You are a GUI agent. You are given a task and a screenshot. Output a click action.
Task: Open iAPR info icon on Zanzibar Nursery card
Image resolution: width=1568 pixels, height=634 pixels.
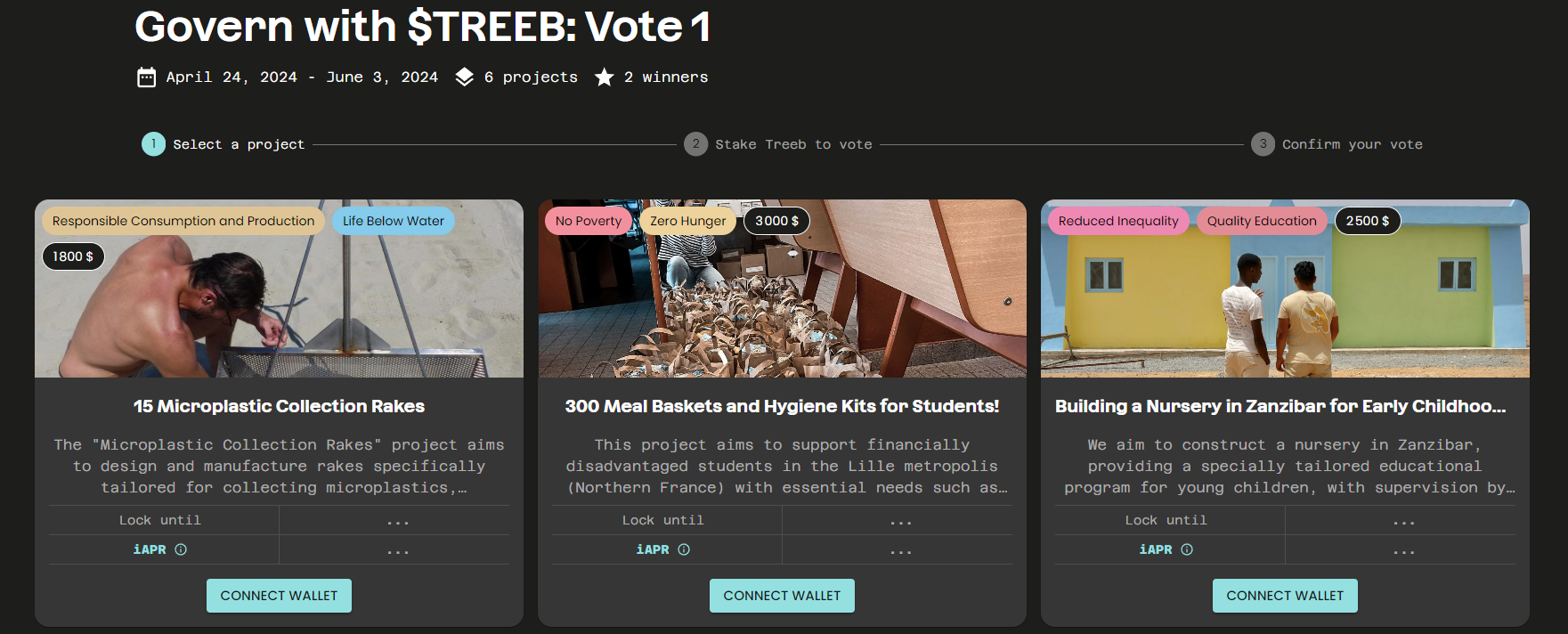1187,549
